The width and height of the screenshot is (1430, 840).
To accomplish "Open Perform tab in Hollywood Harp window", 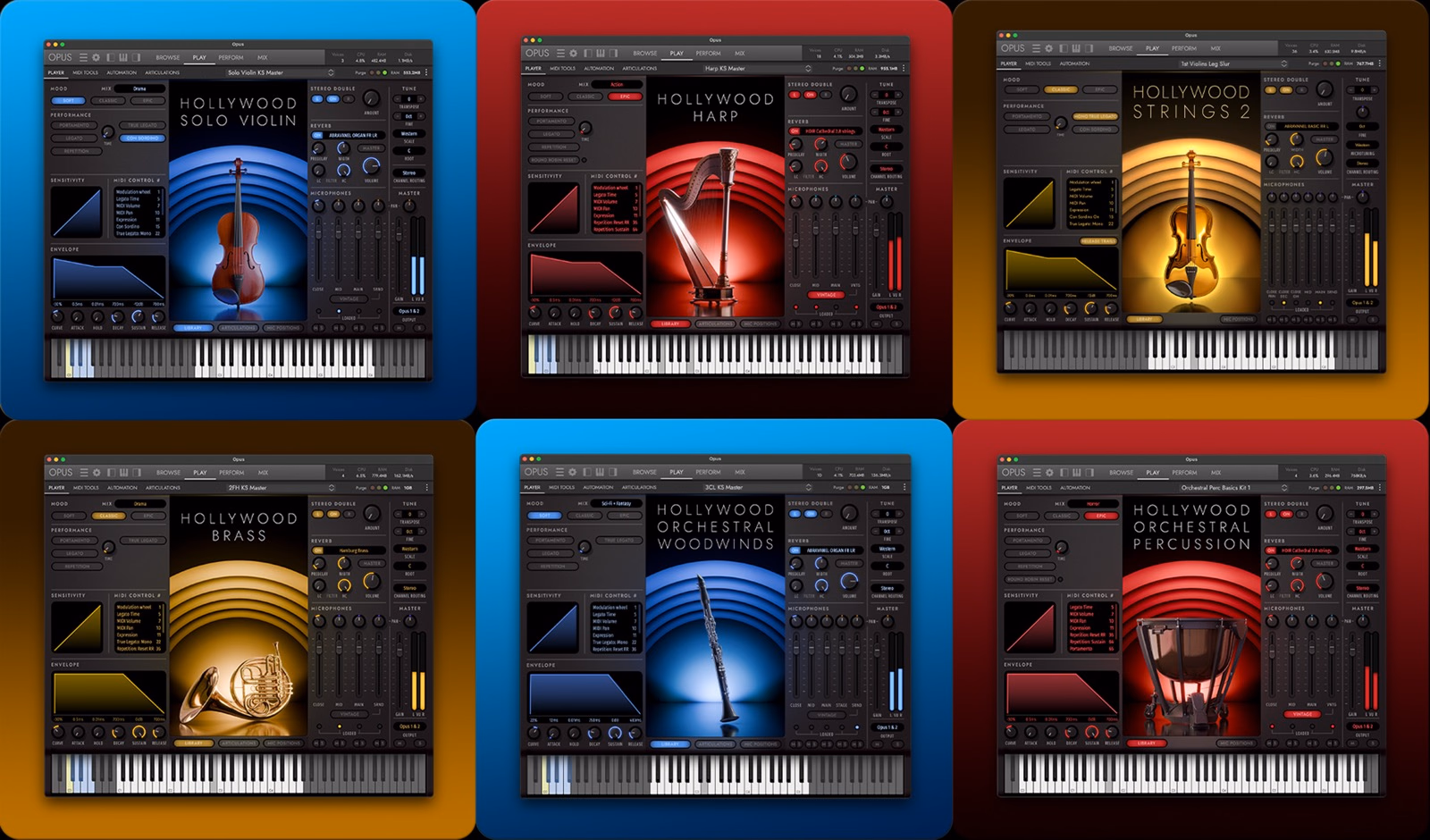I will click(708, 53).
